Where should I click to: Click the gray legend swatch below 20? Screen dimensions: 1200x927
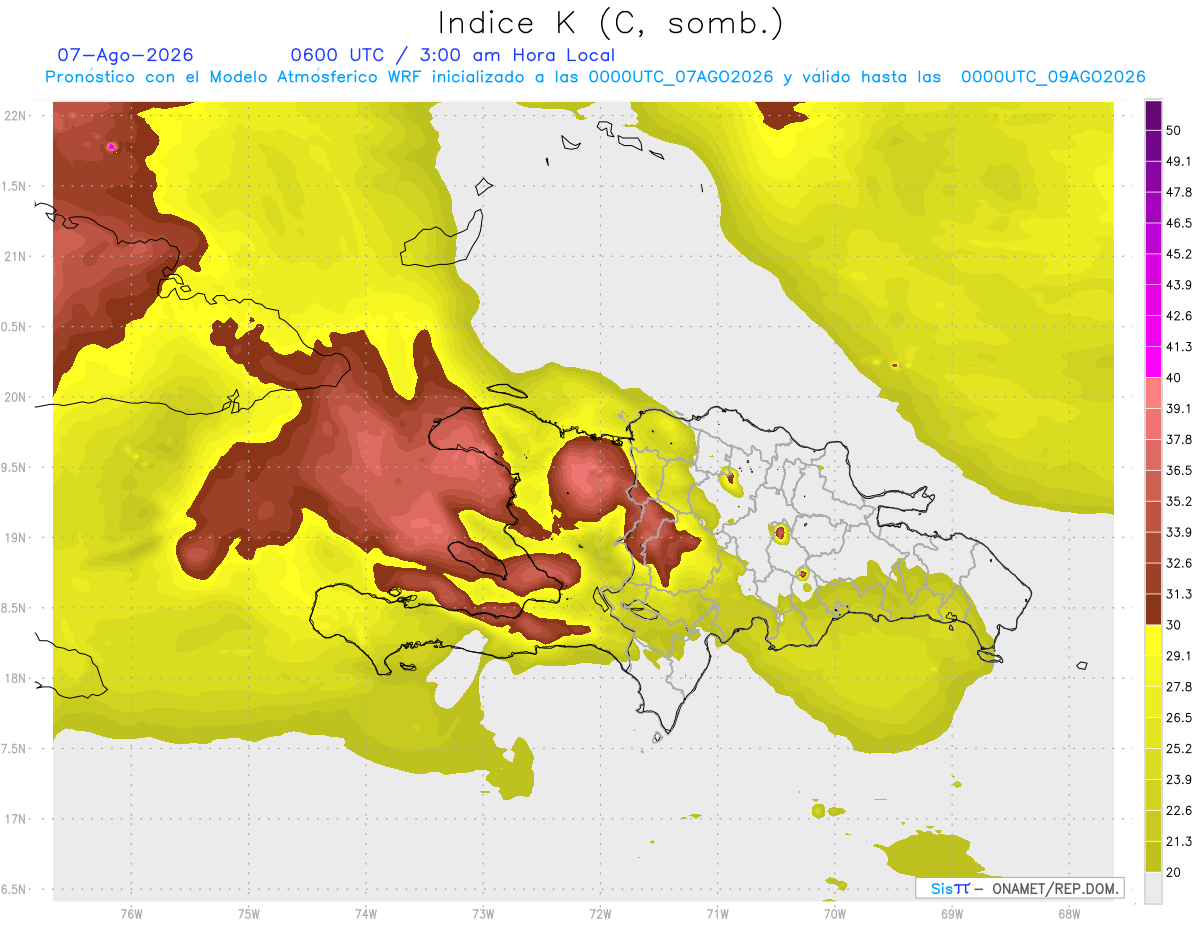tap(1153, 888)
